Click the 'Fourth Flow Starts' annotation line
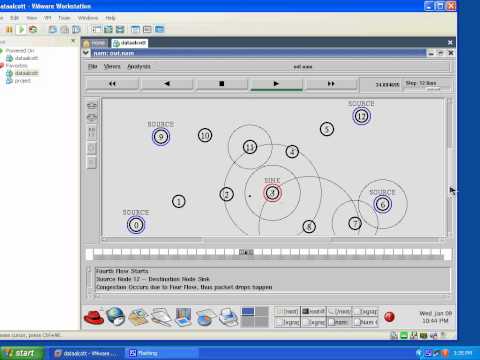The height and width of the screenshot is (360, 480). coord(122,271)
